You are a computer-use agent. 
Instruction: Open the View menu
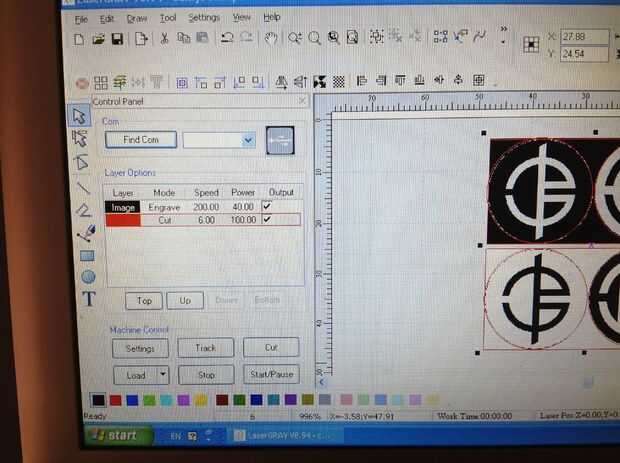coord(241,17)
